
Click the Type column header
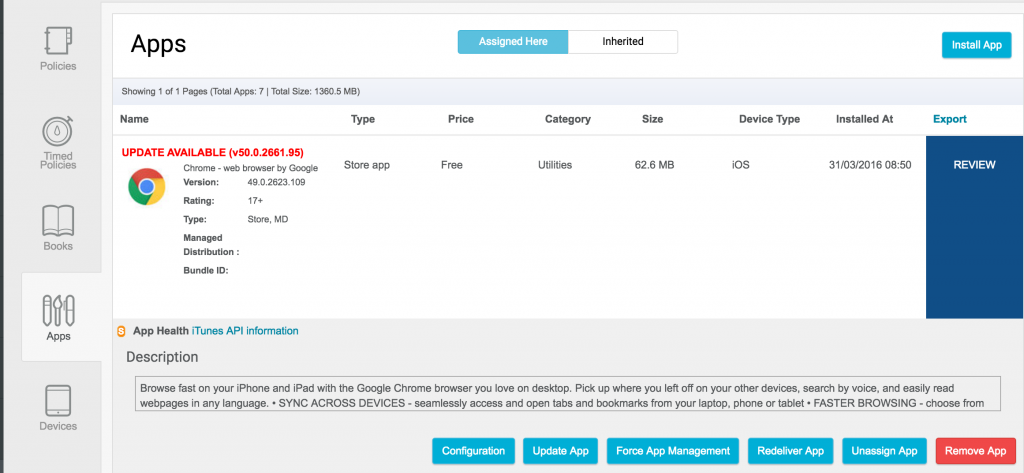pyautogui.click(x=362, y=119)
